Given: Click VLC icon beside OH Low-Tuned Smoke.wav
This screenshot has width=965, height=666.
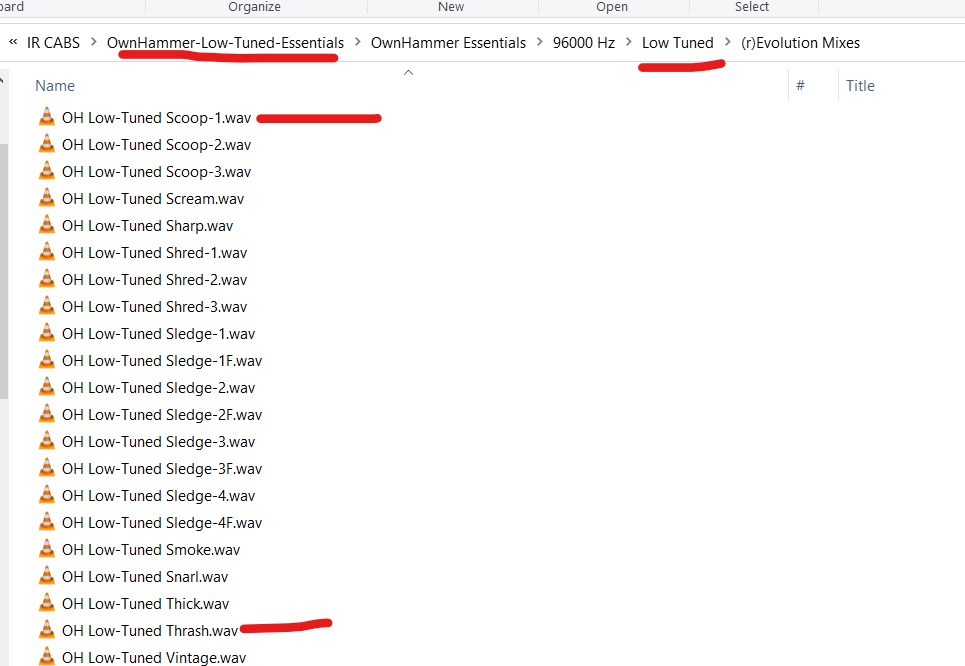Looking at the screenshot, I should point(47,549).
